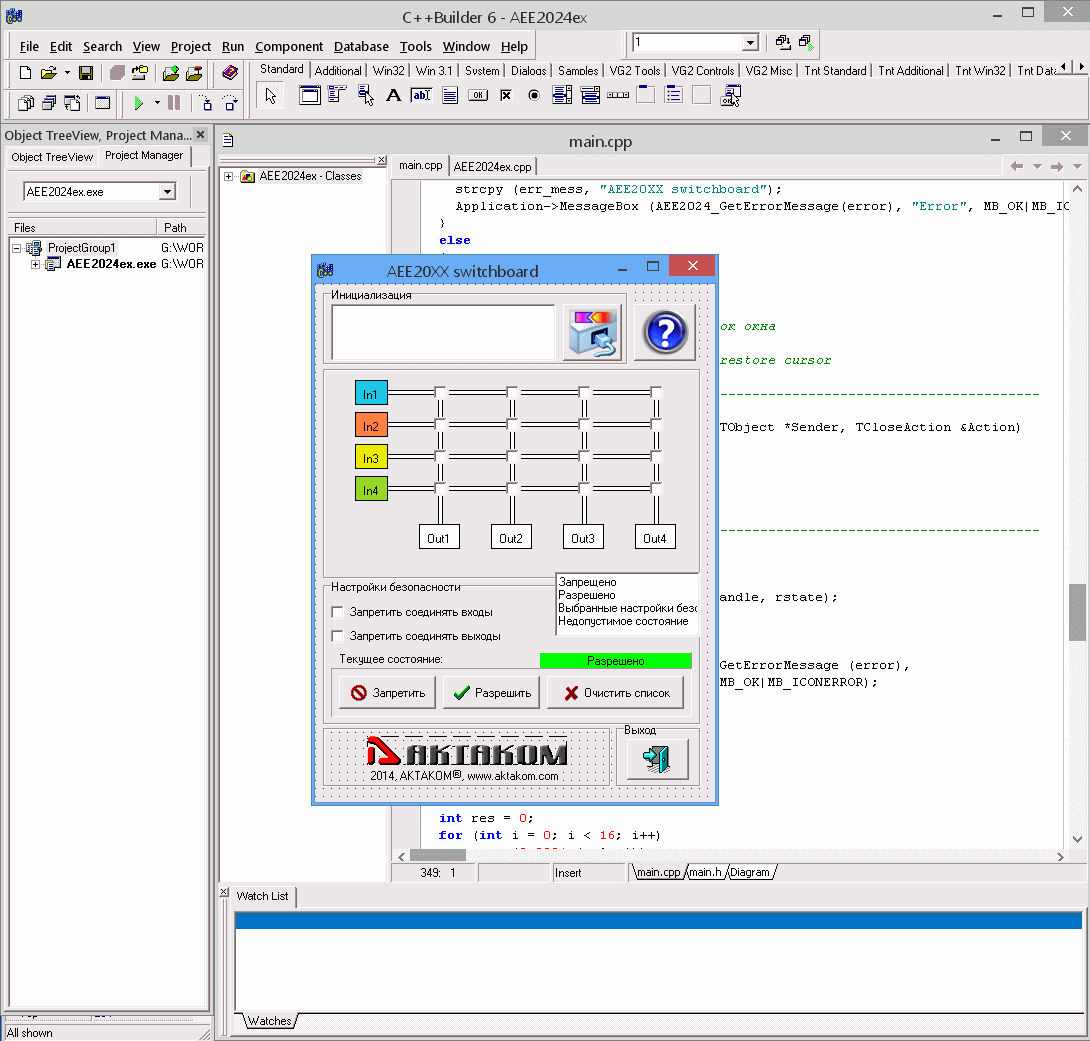Select the arrow pointer in component palette
This screenshot has height=1041, width=1090.
pyautogui.click(x=270, y=95)
